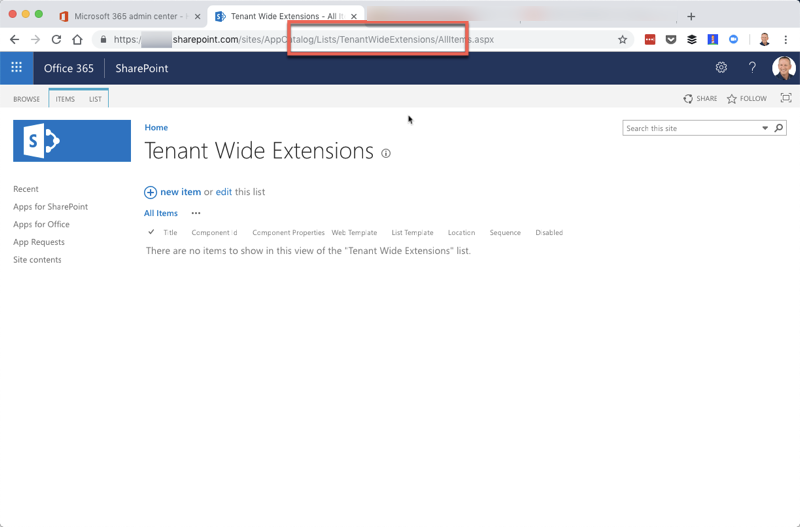Sort by Web Template column
The height and width of the screenshot is (527, 800).
pos(354,233)
